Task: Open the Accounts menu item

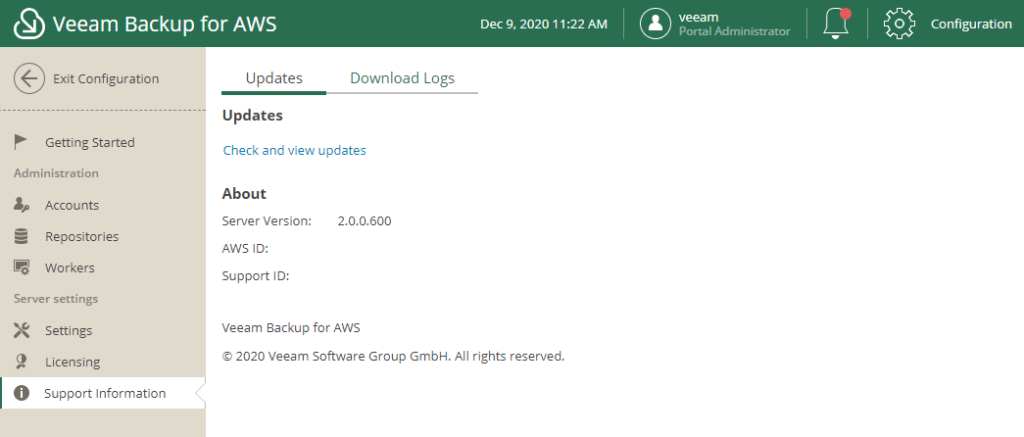Action: tap(103, 205)
